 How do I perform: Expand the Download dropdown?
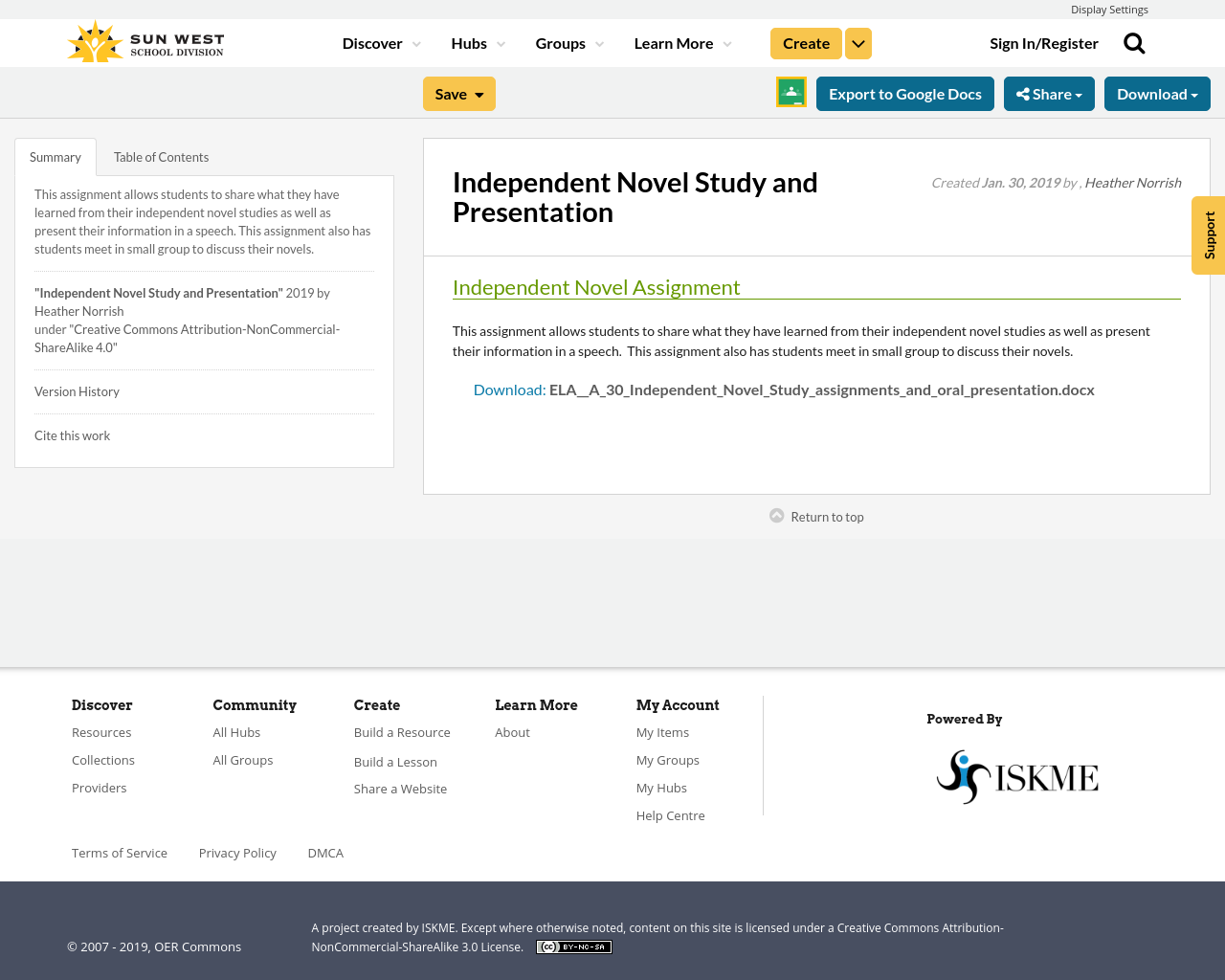click(x=1157, y=93)
